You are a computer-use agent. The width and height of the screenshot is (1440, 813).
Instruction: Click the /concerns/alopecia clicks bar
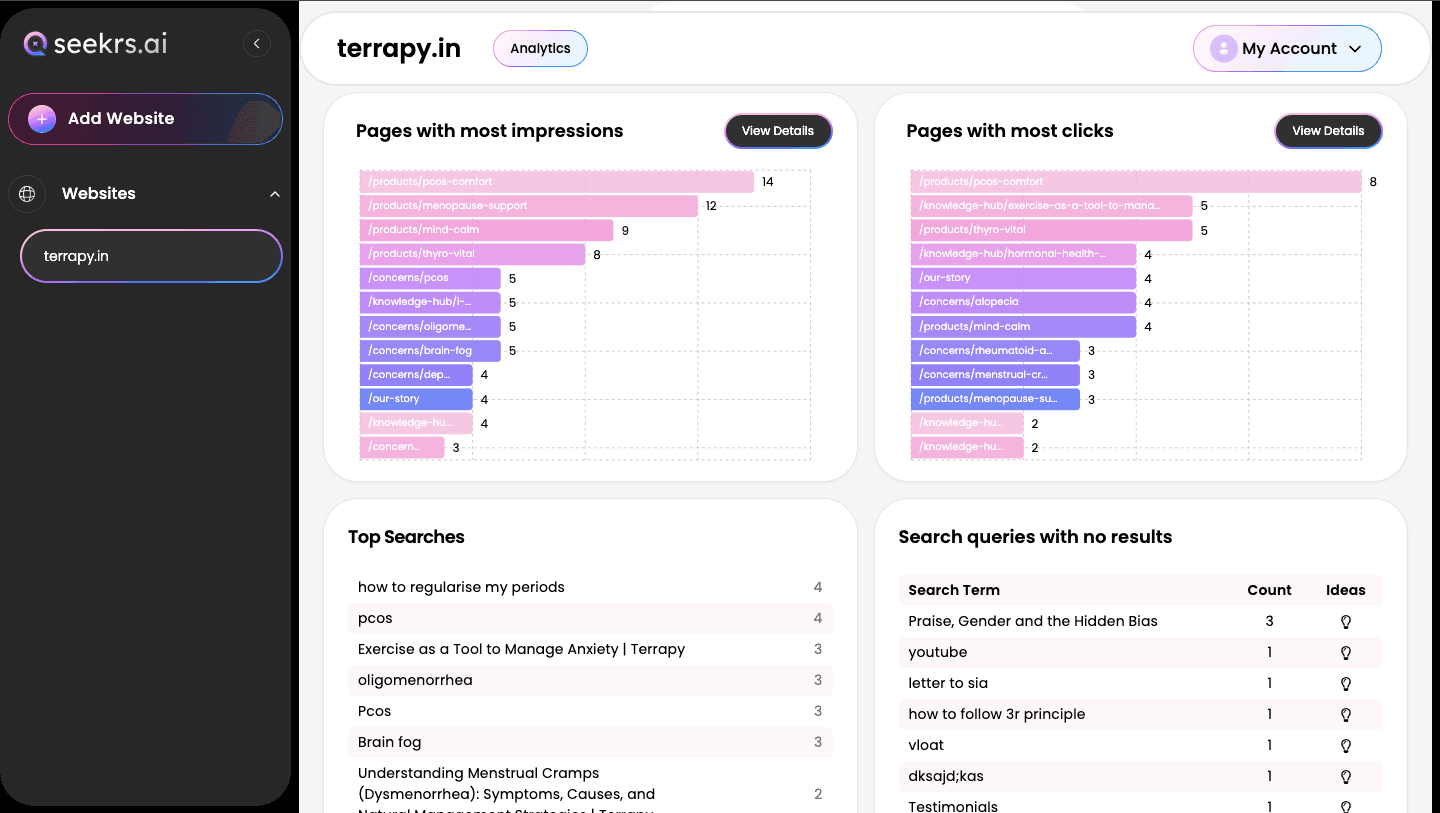tap(1023, 302)
